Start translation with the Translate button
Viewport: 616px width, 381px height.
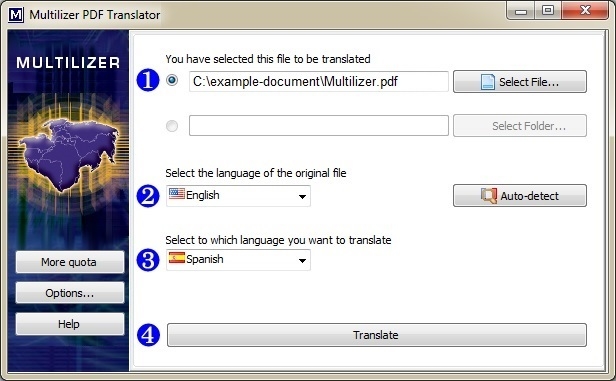coord(377,335)
